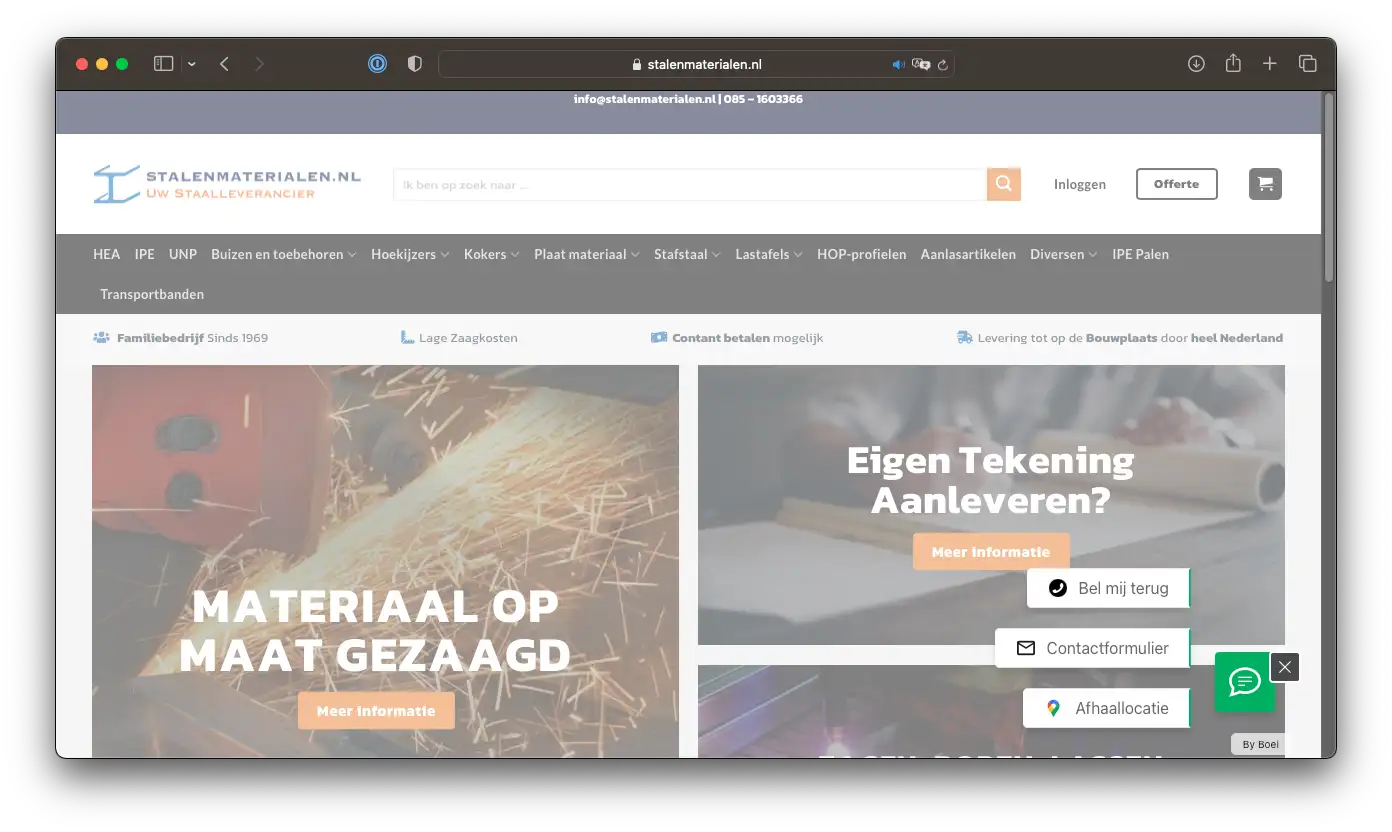This screenshot has width=1392, height=832.
Task: Click the sparks sawing banner image
Action: pos(385,560)
